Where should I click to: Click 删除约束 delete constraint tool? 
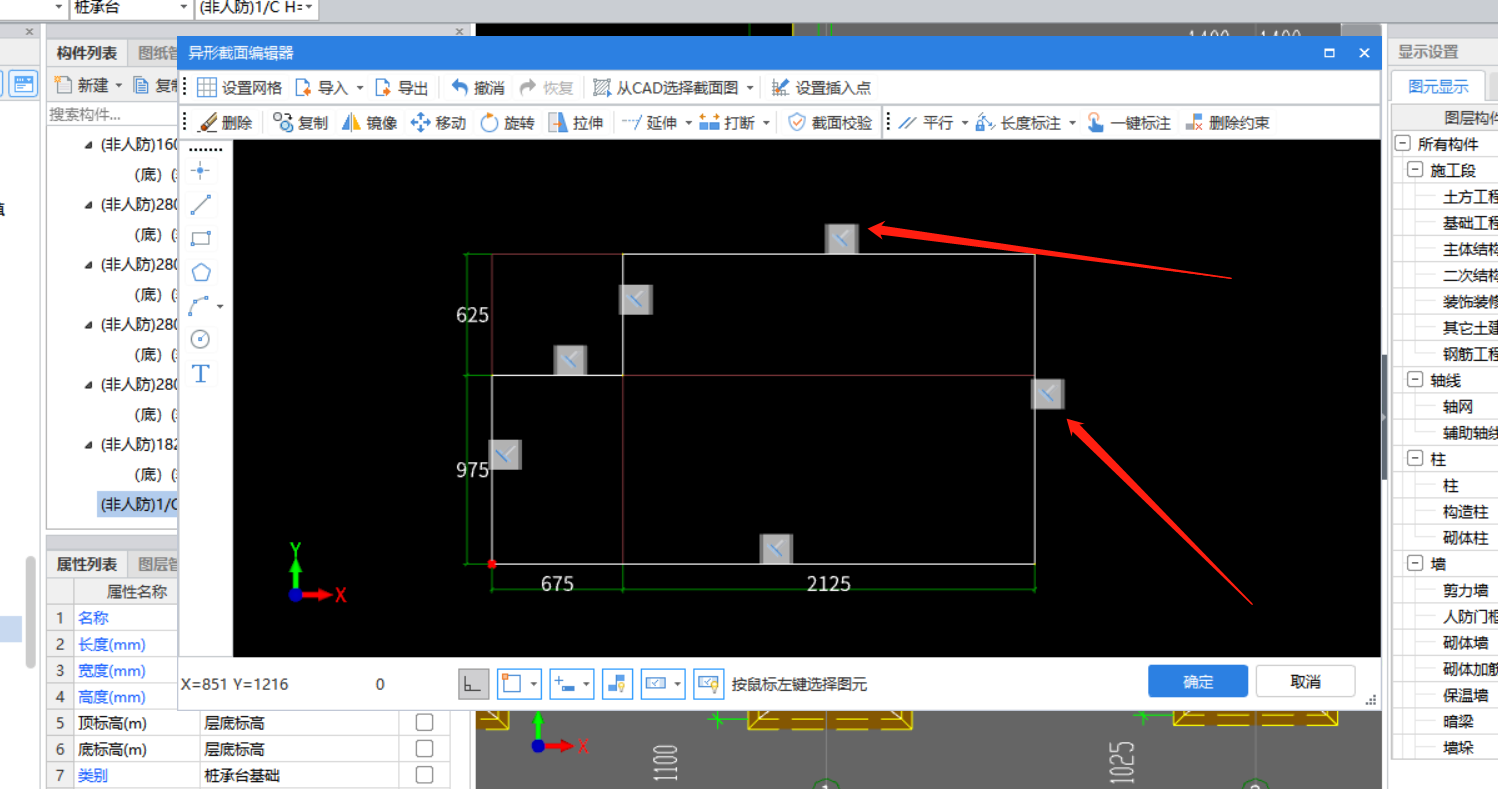(x=1227, y=123)
